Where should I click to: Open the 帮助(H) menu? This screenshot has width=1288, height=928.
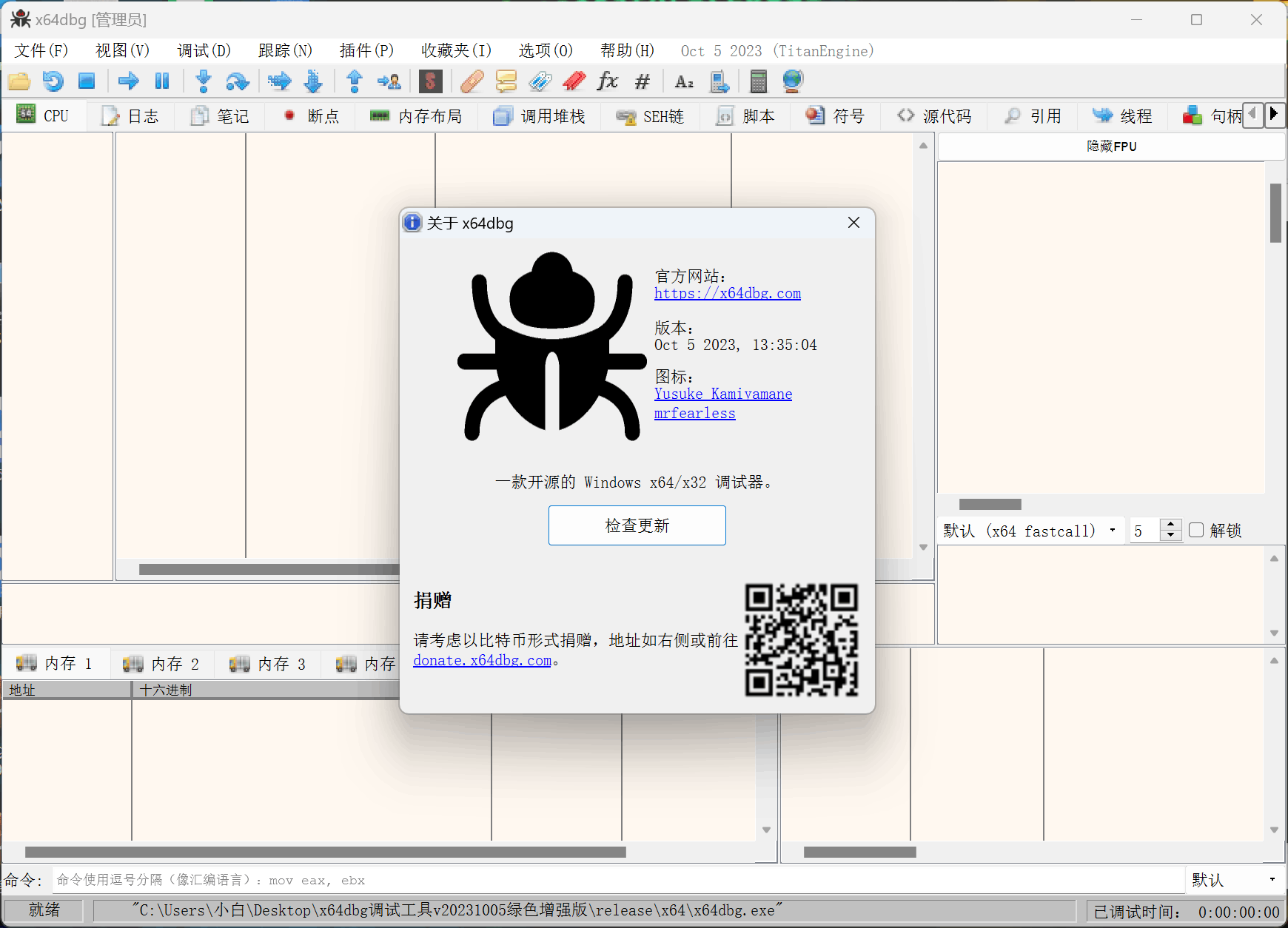[627, 50]
